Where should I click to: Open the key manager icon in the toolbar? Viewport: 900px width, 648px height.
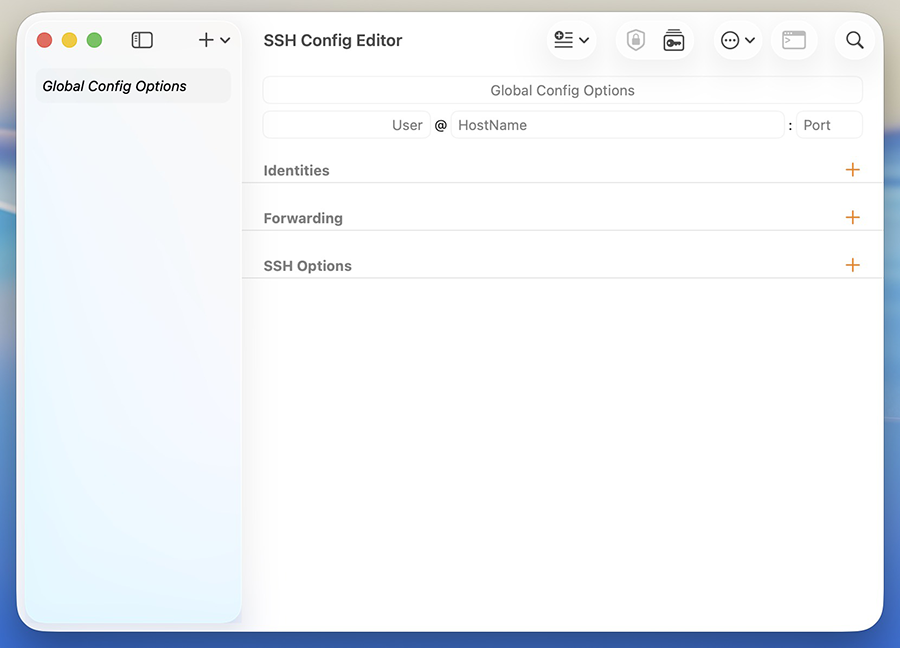point(674,40)
